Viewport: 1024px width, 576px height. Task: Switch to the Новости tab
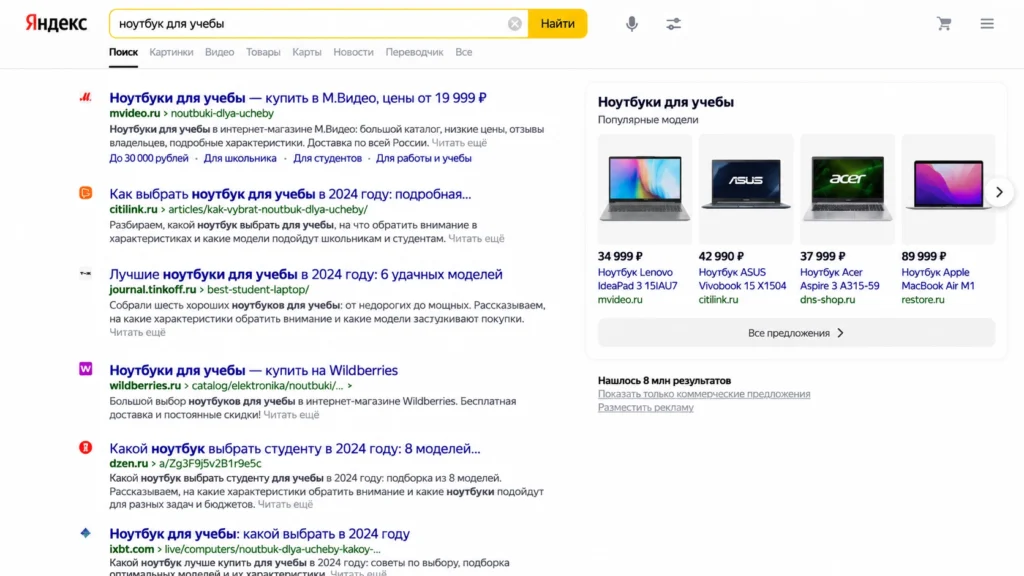pyautogui.click(x=353, y=52)
